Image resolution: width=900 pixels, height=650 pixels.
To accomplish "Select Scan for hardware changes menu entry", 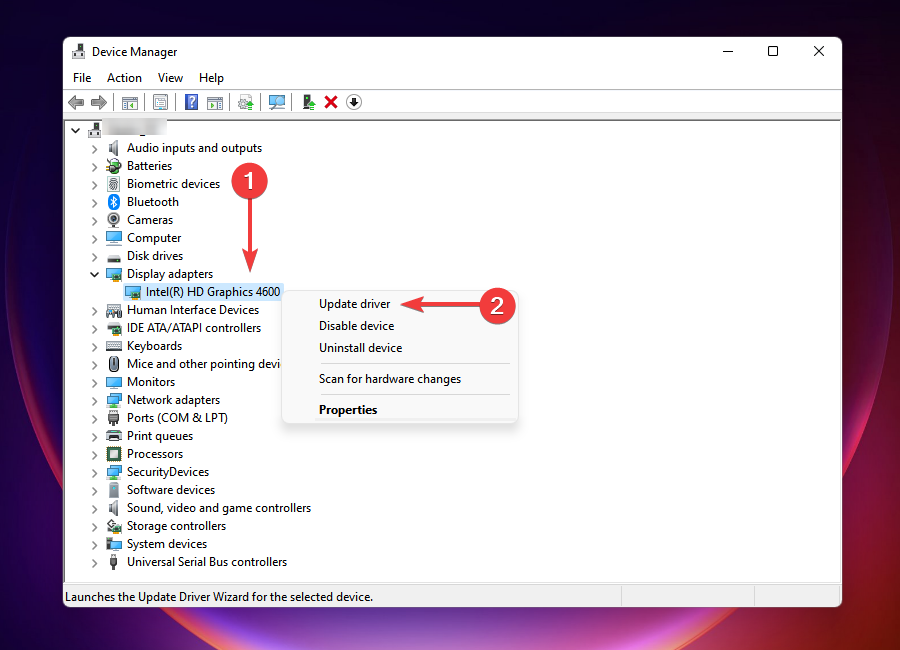I will [x=390, y=379].
